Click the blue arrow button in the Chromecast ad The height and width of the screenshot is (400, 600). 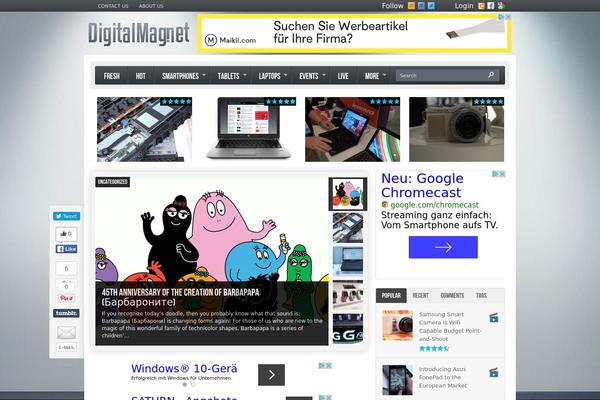443,247
